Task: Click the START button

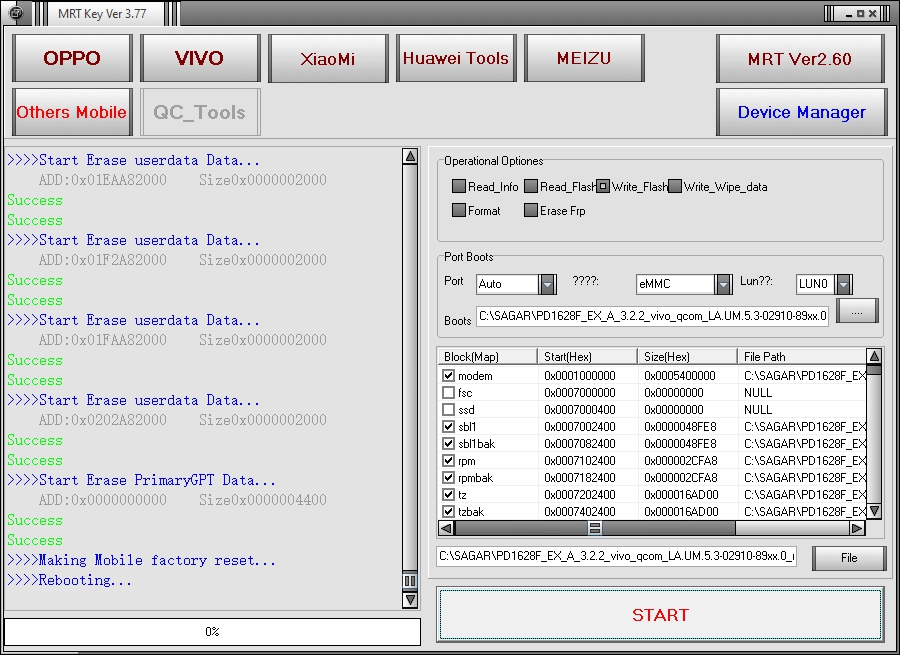Action: point(660,614)
